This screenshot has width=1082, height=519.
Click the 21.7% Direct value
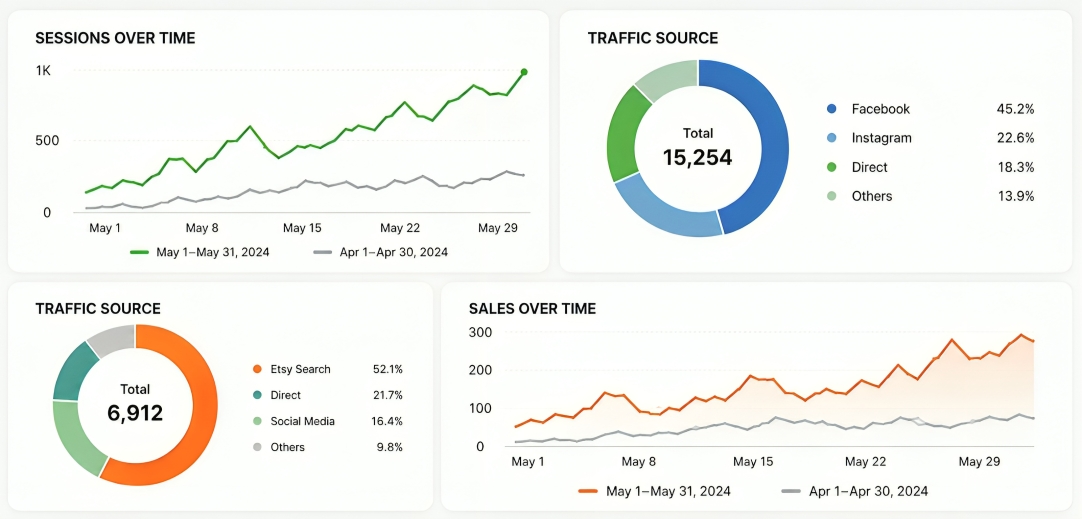tap(388, 395)
